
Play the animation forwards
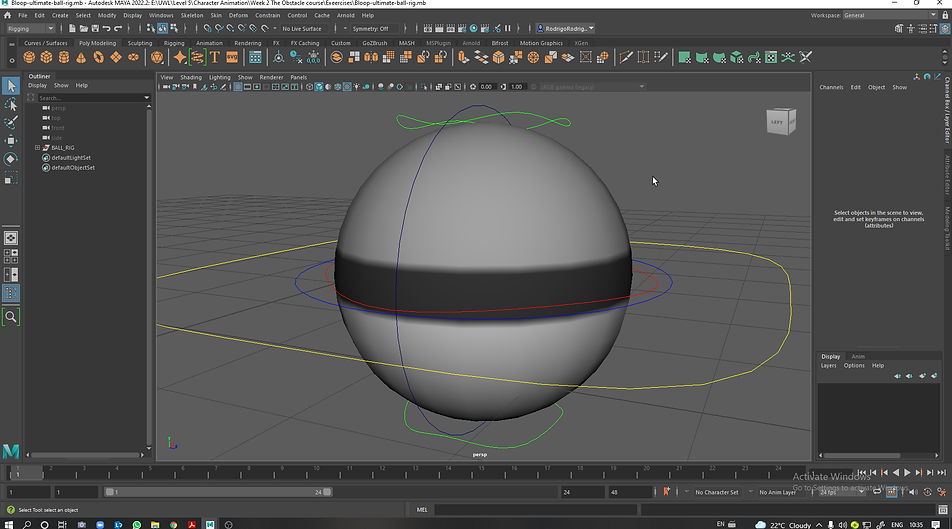[x=907, y=473]
